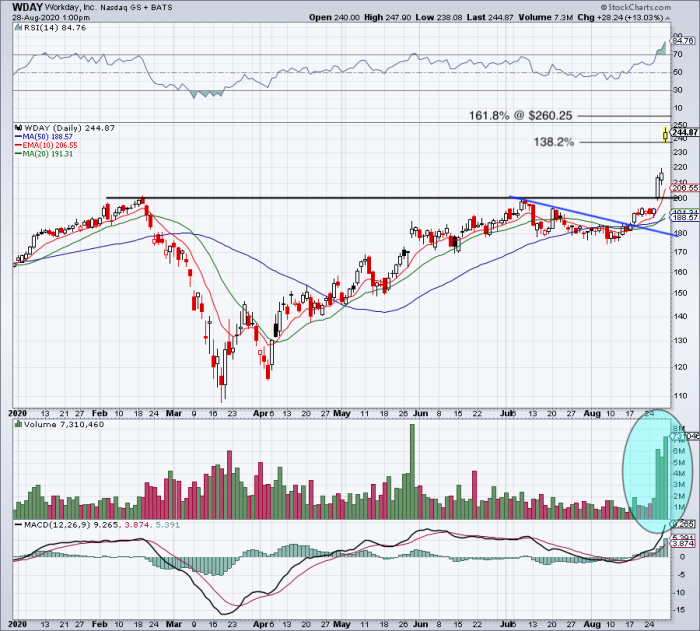The image size is (700, 631).
Task: Click the 3.874 tag on the MACD axis
Action: [x=683, y=543]
